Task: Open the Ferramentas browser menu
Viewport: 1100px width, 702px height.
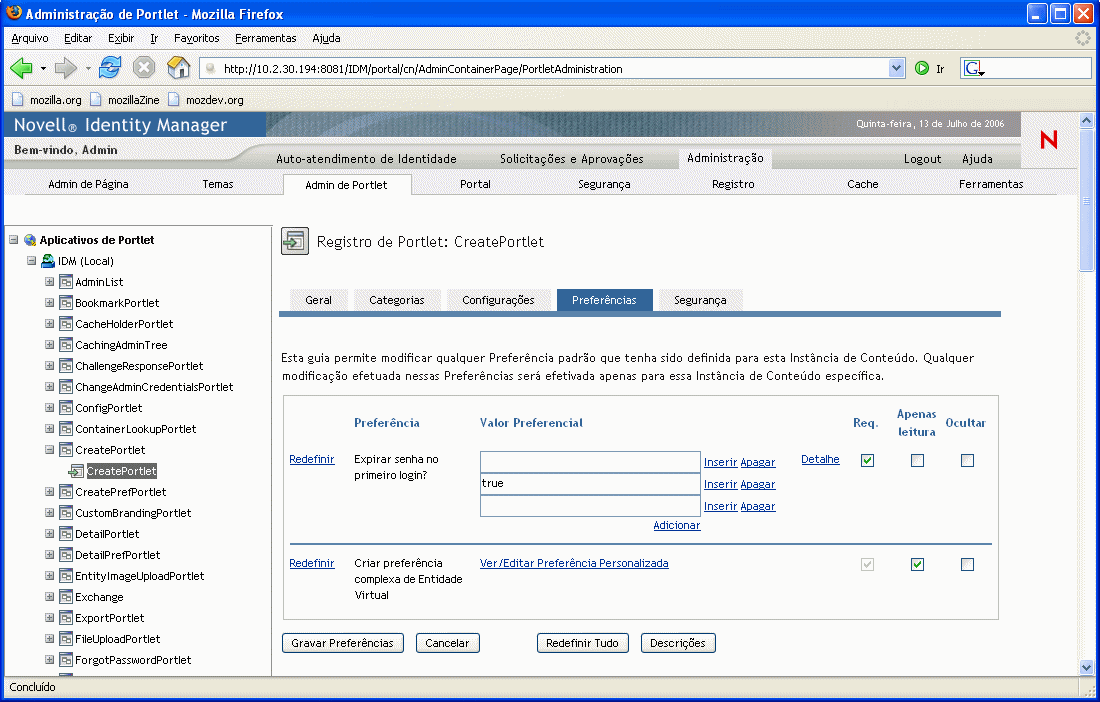Action: pyautogui.click(x=265, y=38)
